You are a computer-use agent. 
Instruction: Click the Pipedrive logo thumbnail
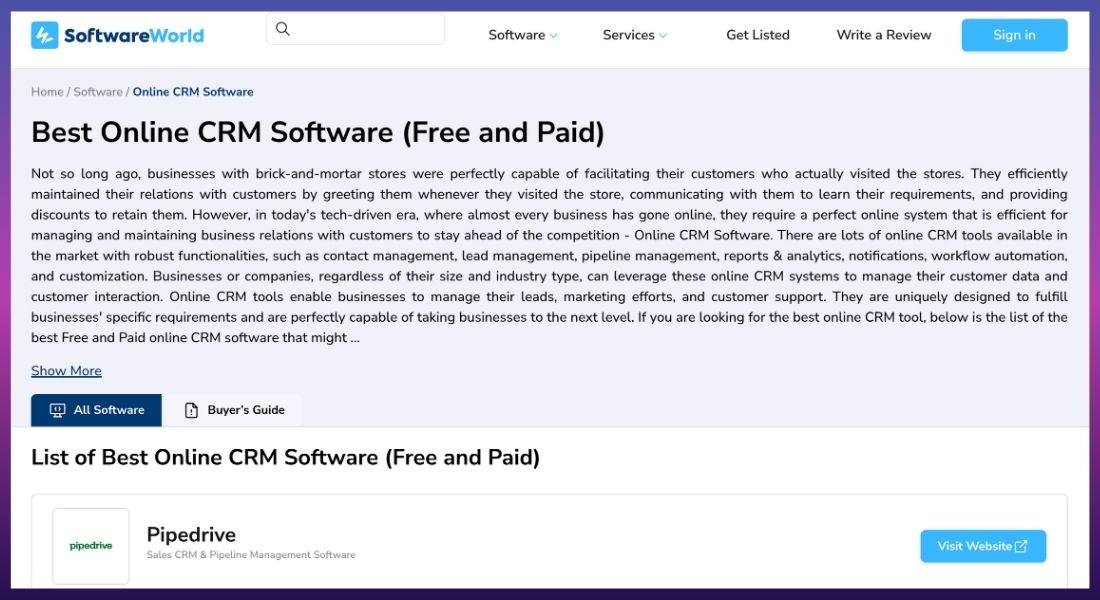[x=90, y=546]
